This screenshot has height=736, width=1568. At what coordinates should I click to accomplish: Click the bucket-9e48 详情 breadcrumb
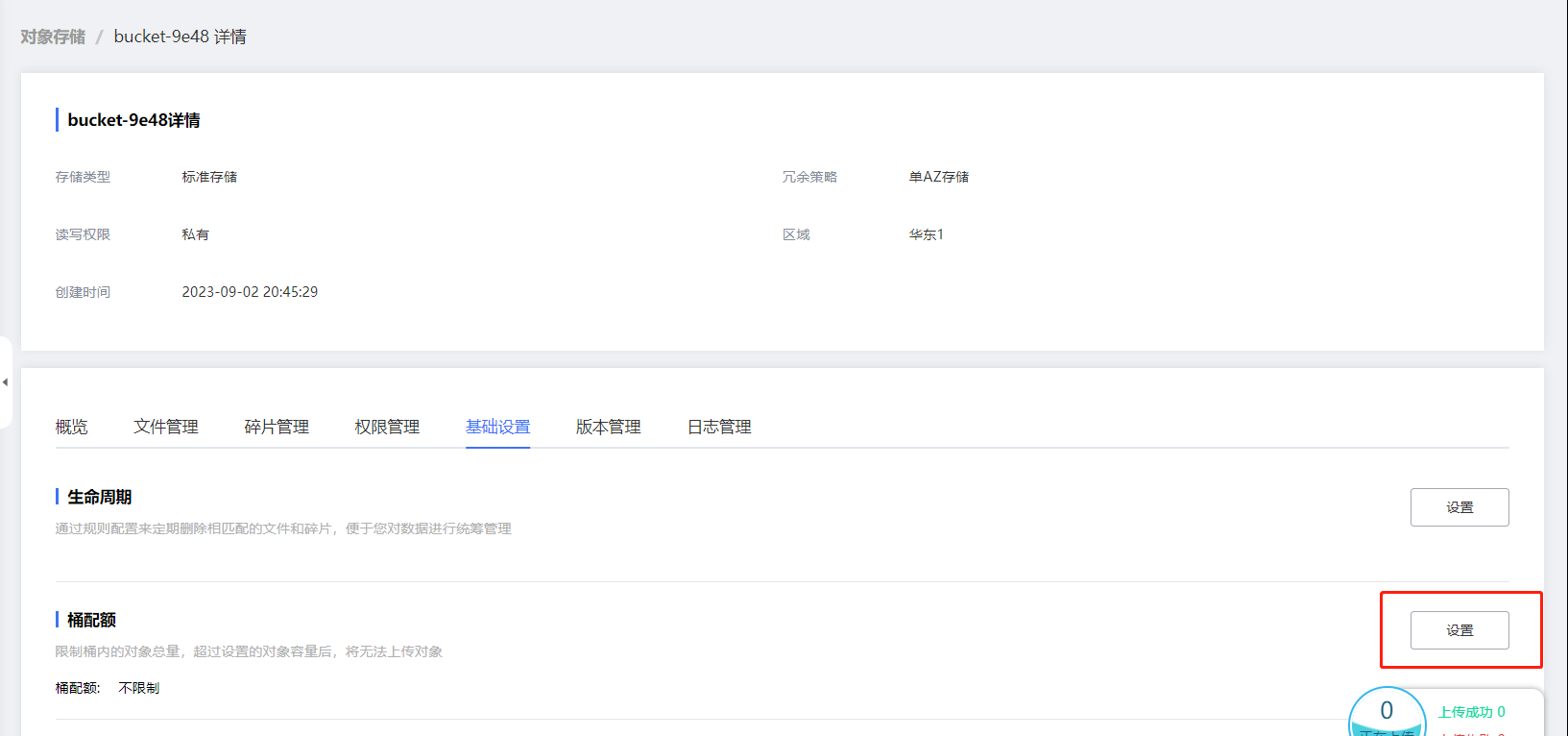pyautogui.click(x=180, y=37)
